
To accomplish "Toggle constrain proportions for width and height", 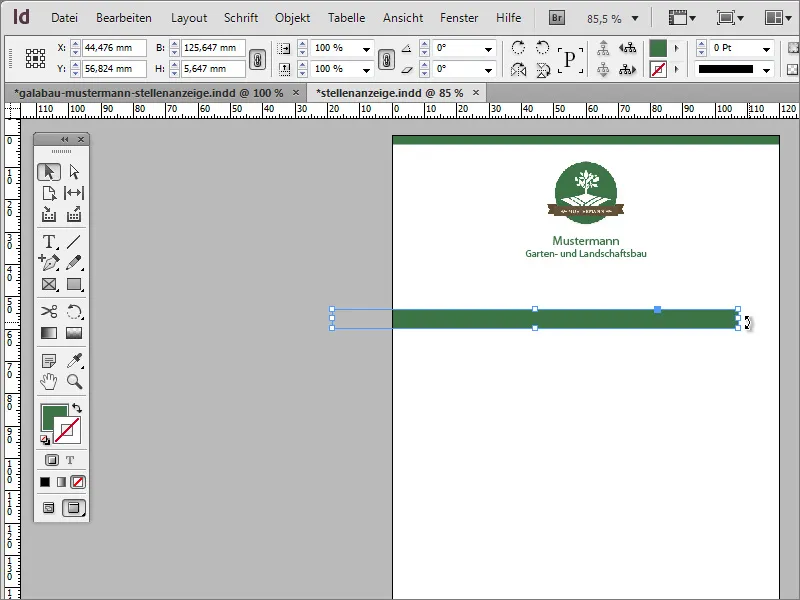I will coord(256,59).
